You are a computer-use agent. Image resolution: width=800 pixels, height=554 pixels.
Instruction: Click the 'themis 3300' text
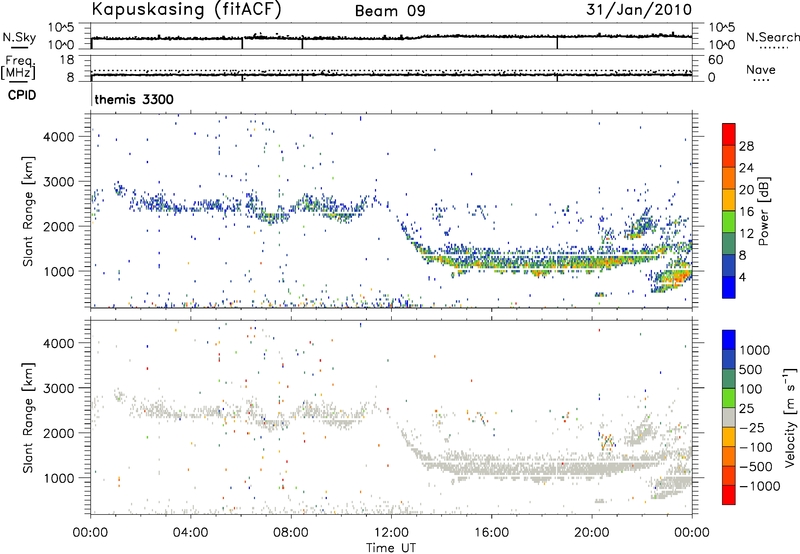134,99
